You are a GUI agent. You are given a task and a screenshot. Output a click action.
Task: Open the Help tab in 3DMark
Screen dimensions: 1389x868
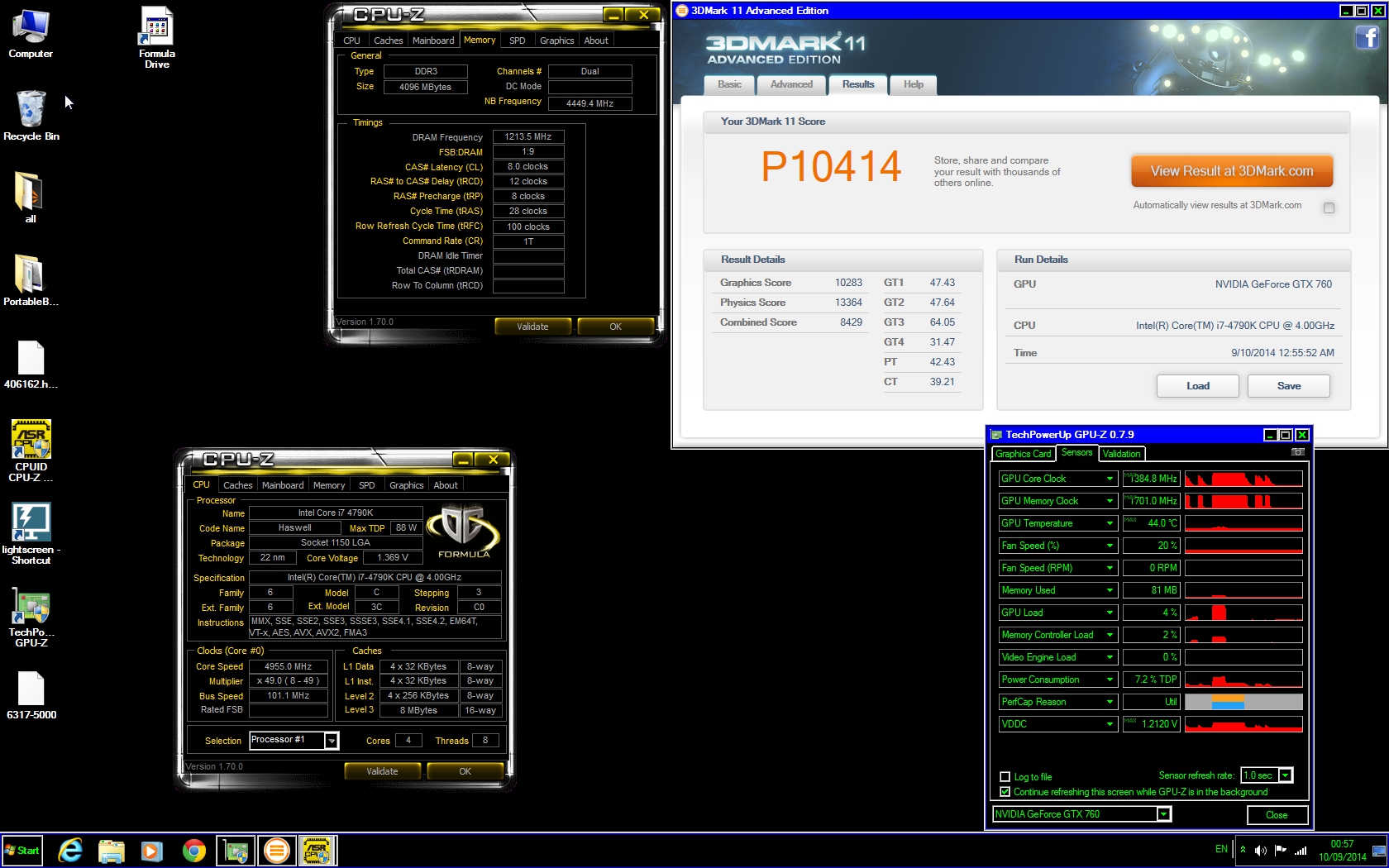point(913,84)
